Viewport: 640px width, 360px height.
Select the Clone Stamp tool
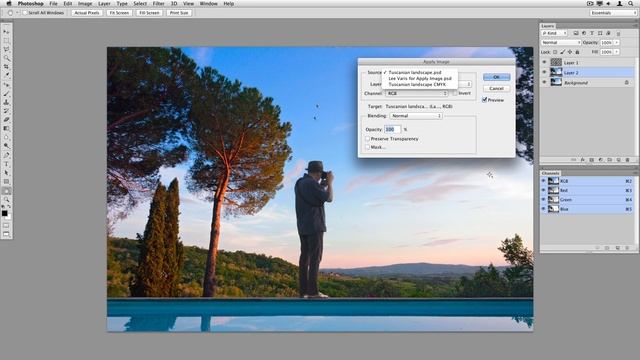(x=7, y=102)
